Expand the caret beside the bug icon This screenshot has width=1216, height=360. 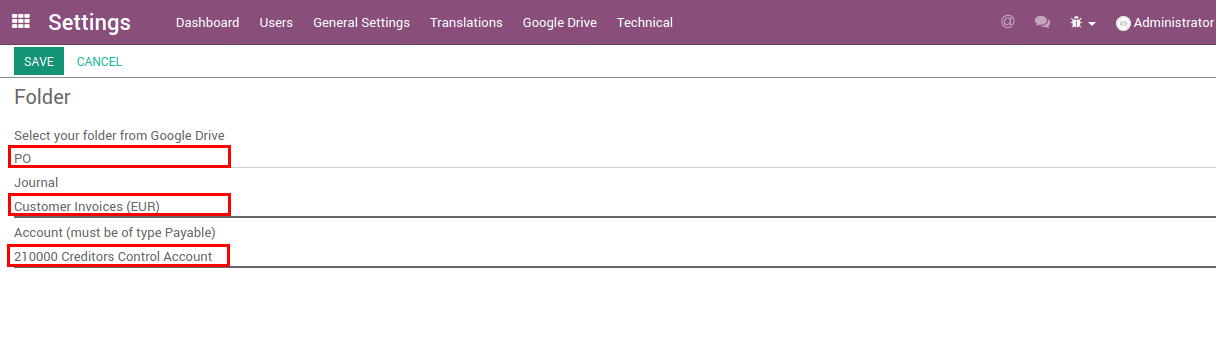(1092, 23)
